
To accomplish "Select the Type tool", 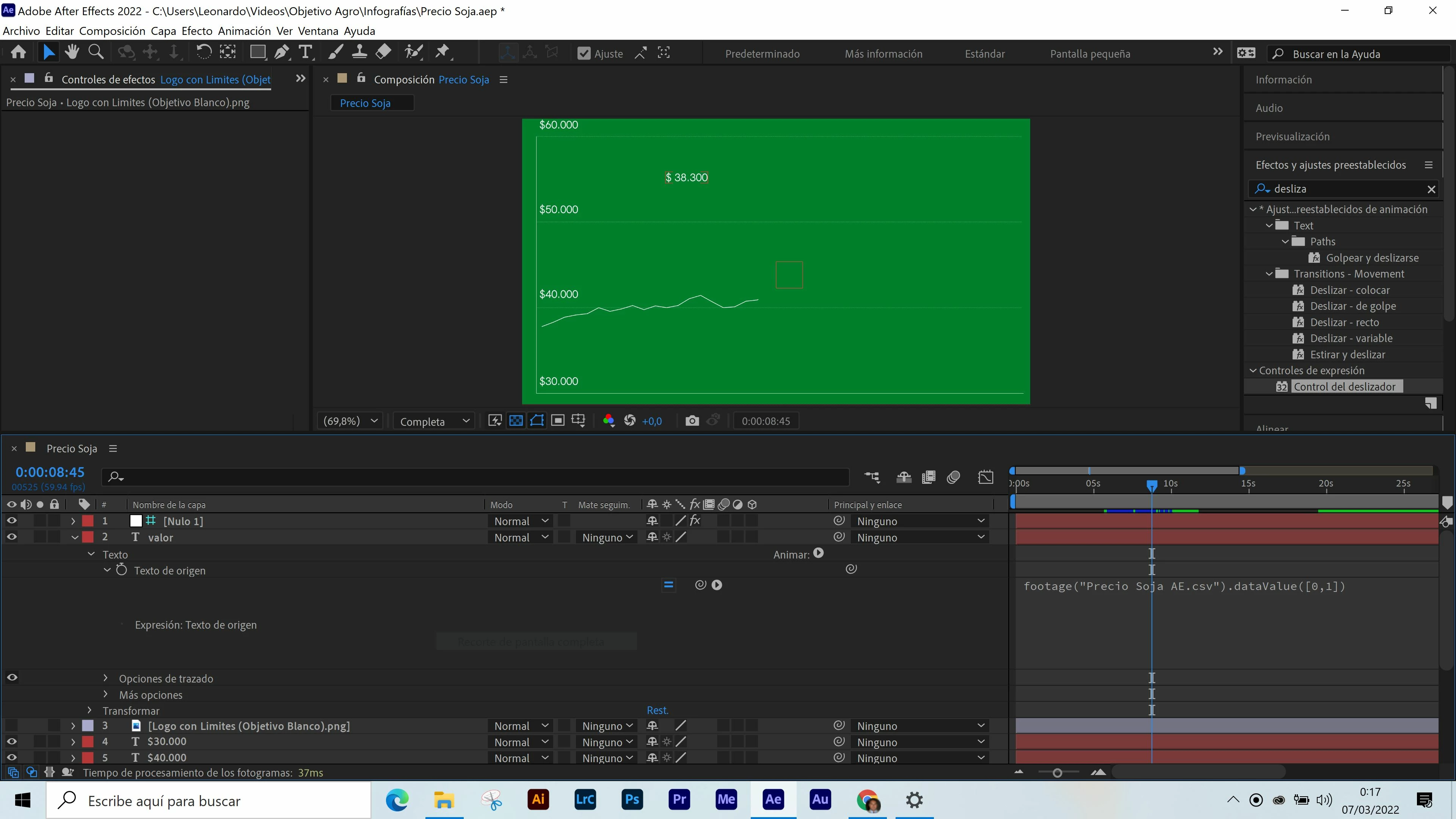I will pyautogui.click(x=305, y=53).
